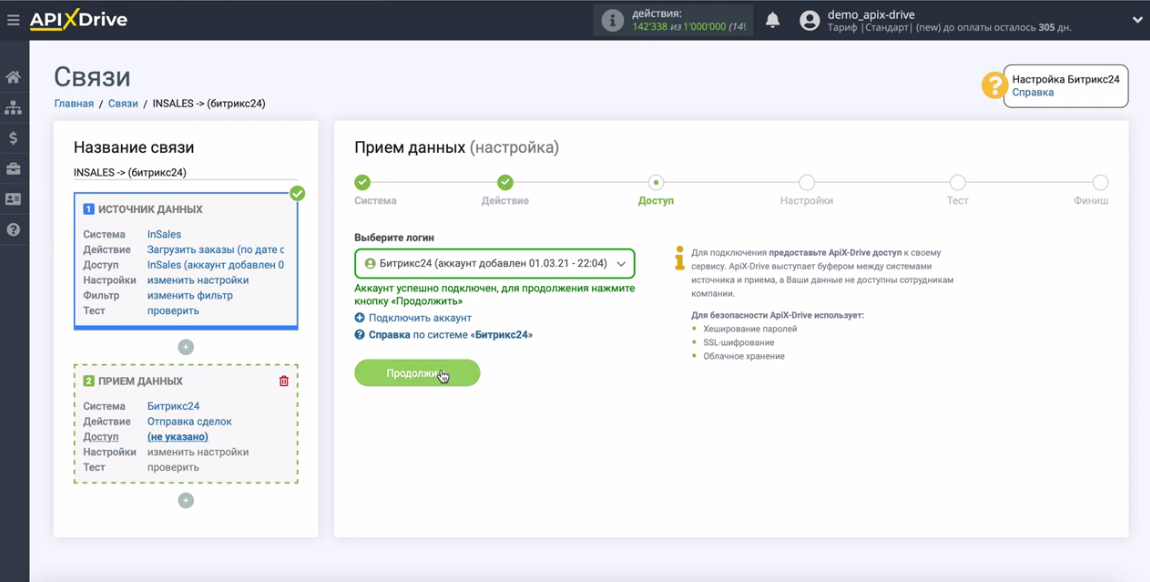Add step with plus below receiver block
This screenshot has height=582, width=1150.
[186, 501]
